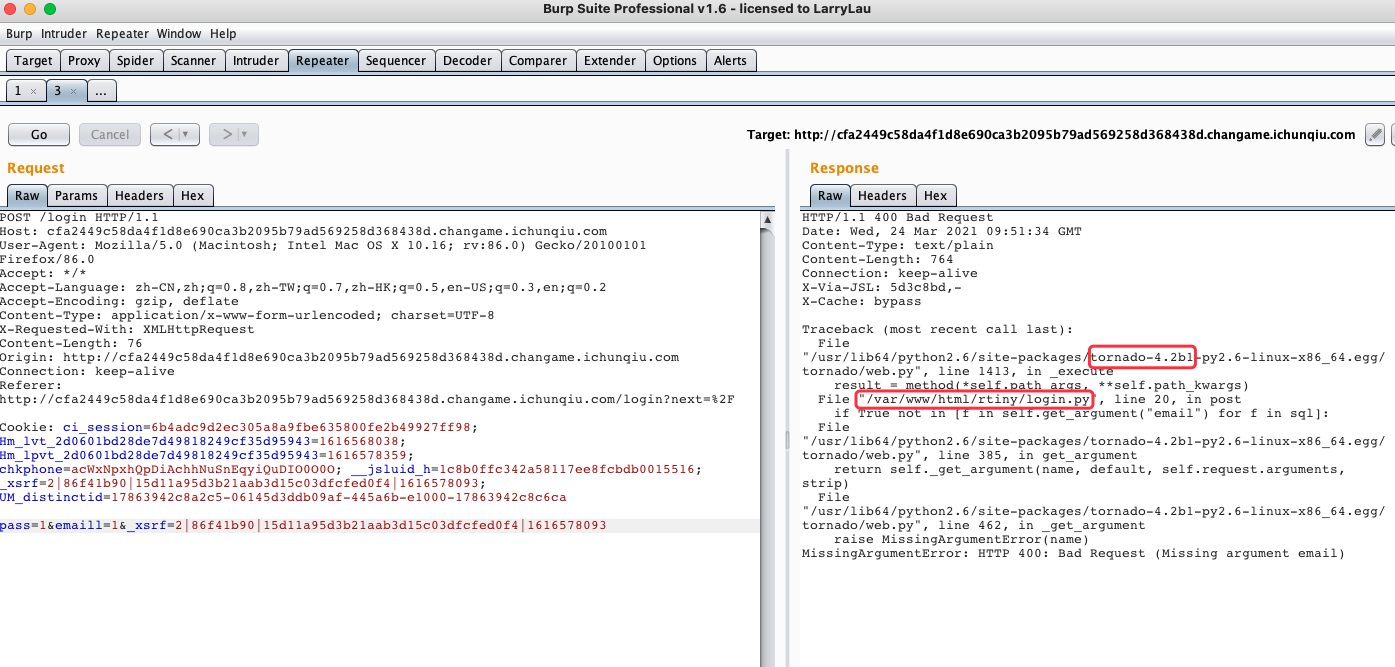Open the Repeater menu

(x=122, y=33)
